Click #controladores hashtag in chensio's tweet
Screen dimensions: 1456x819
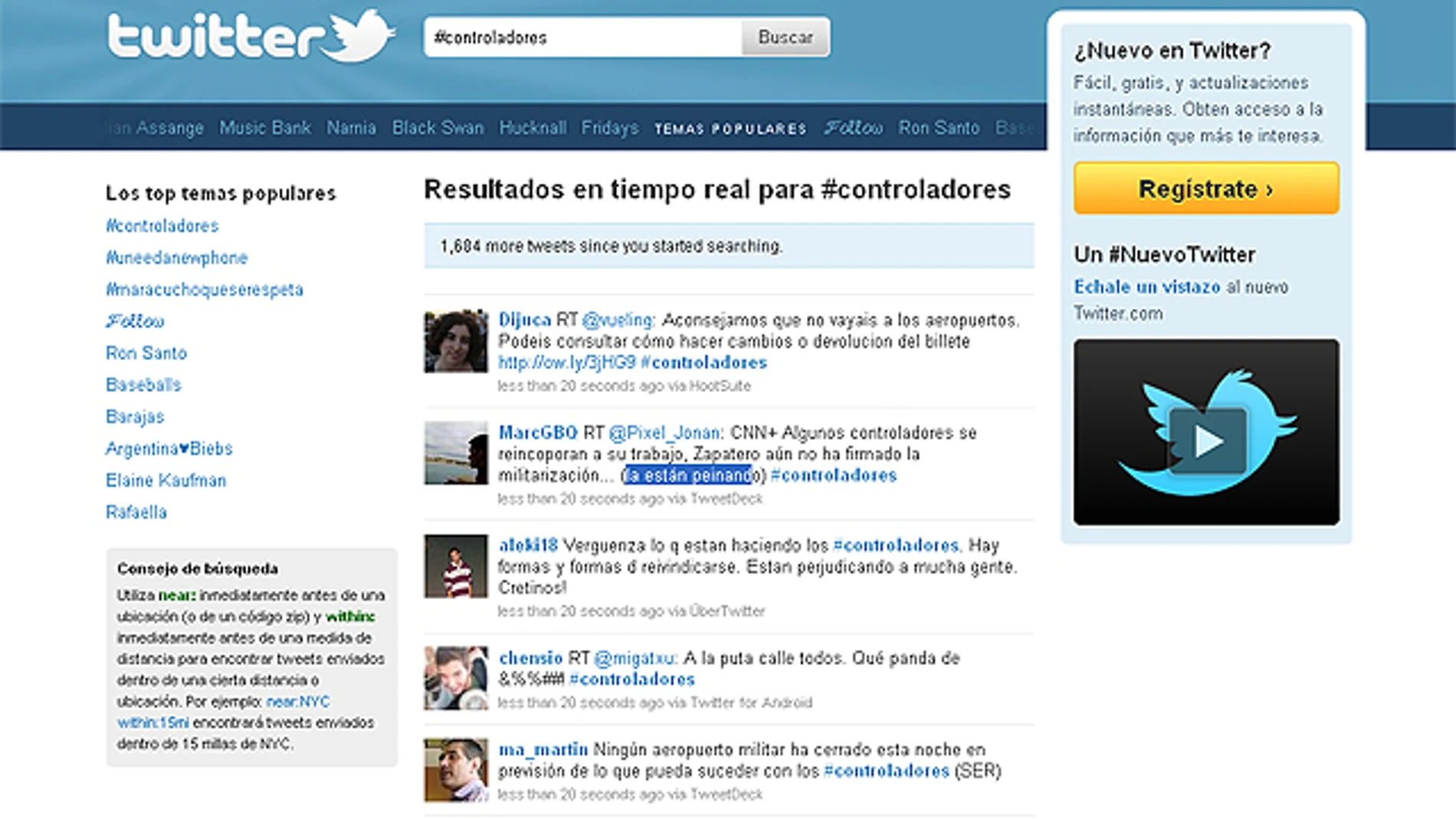point(632,680)
